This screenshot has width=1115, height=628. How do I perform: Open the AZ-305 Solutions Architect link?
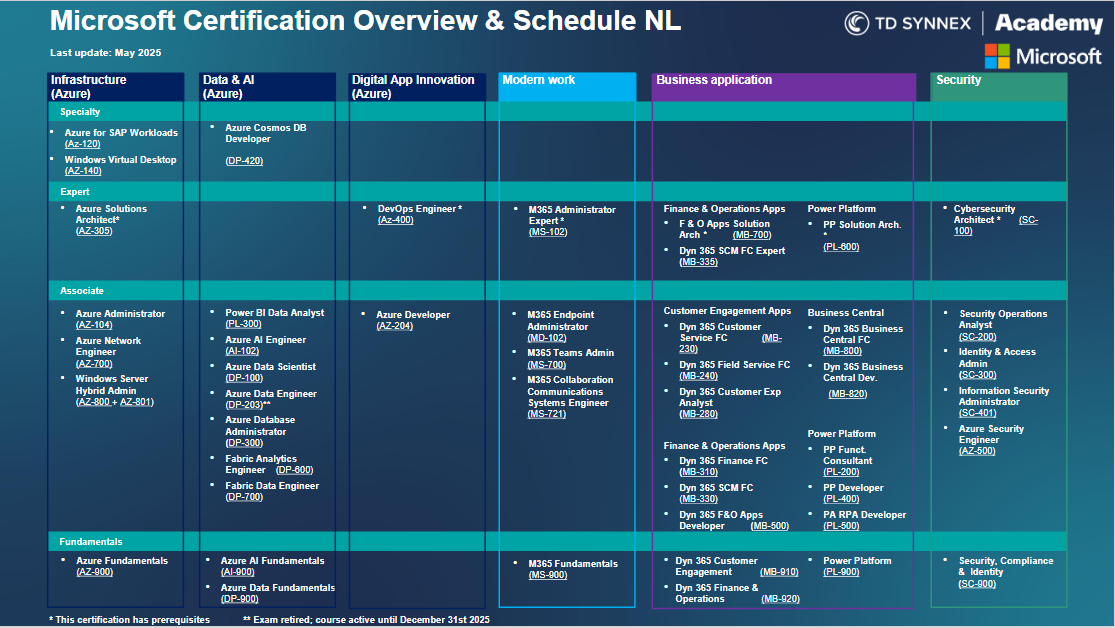click(x=94, y=231)
